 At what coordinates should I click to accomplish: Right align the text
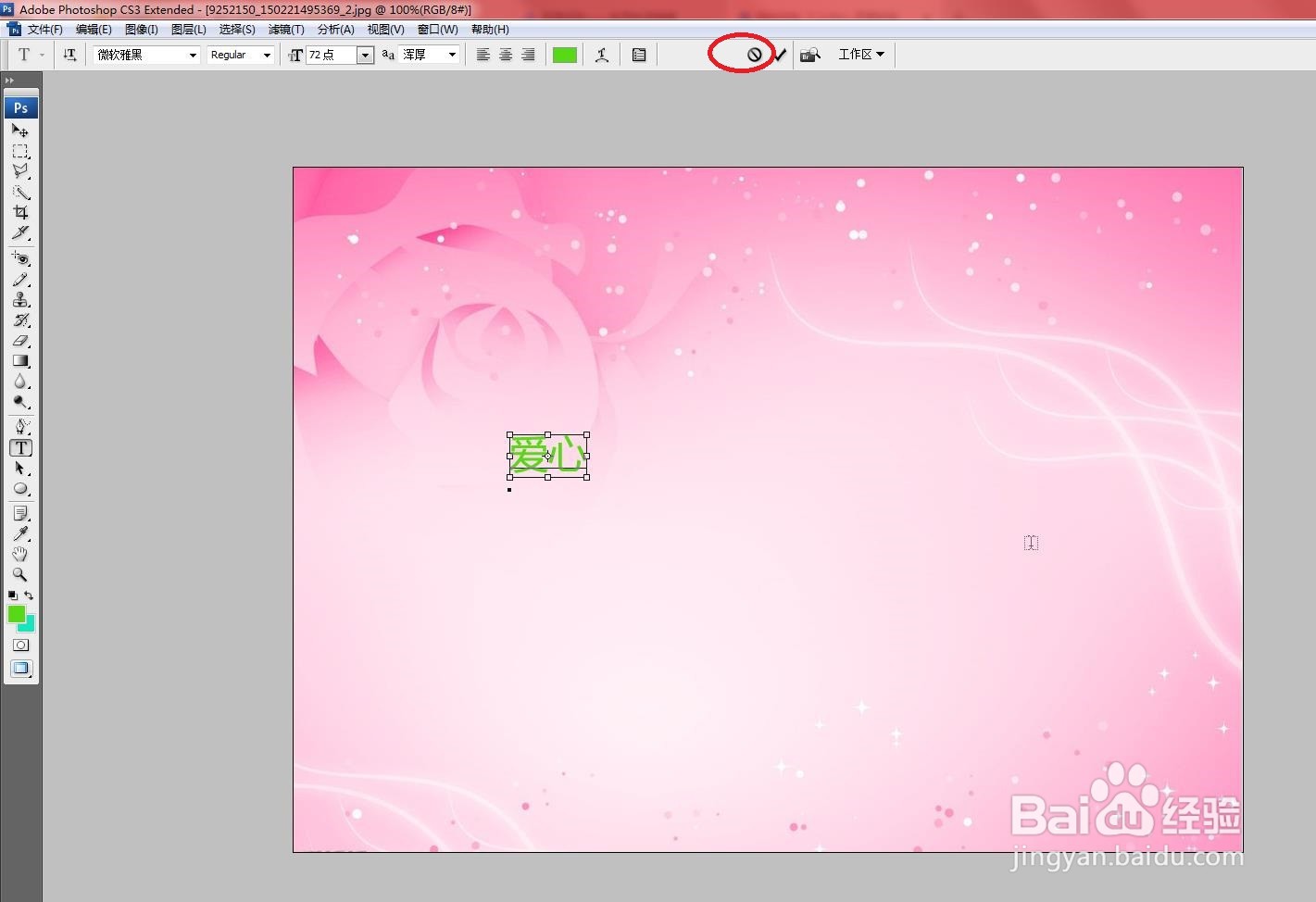[x=528, y=55]
